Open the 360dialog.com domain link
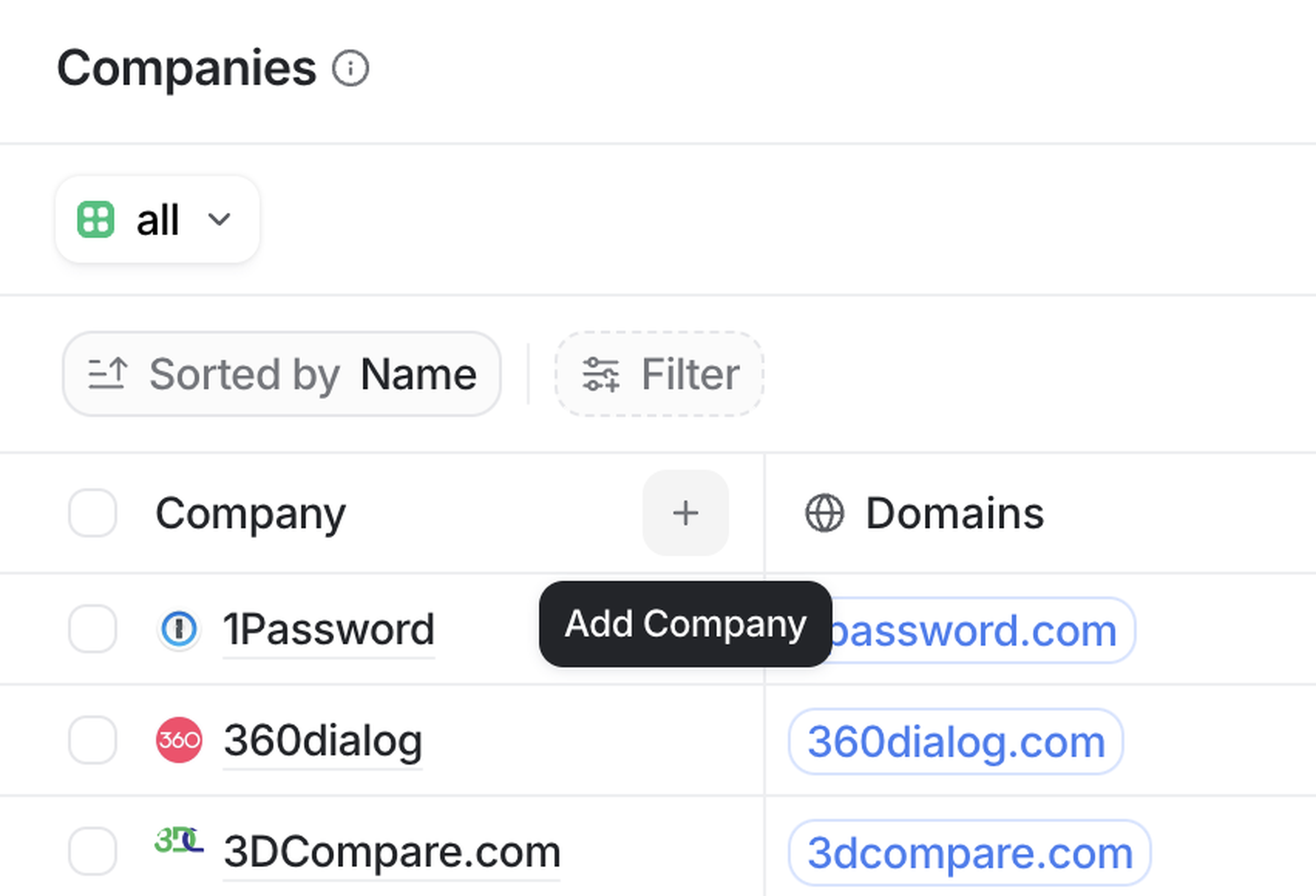Image resolution: width=1316 pixels, height=896 pixels. 956,742
